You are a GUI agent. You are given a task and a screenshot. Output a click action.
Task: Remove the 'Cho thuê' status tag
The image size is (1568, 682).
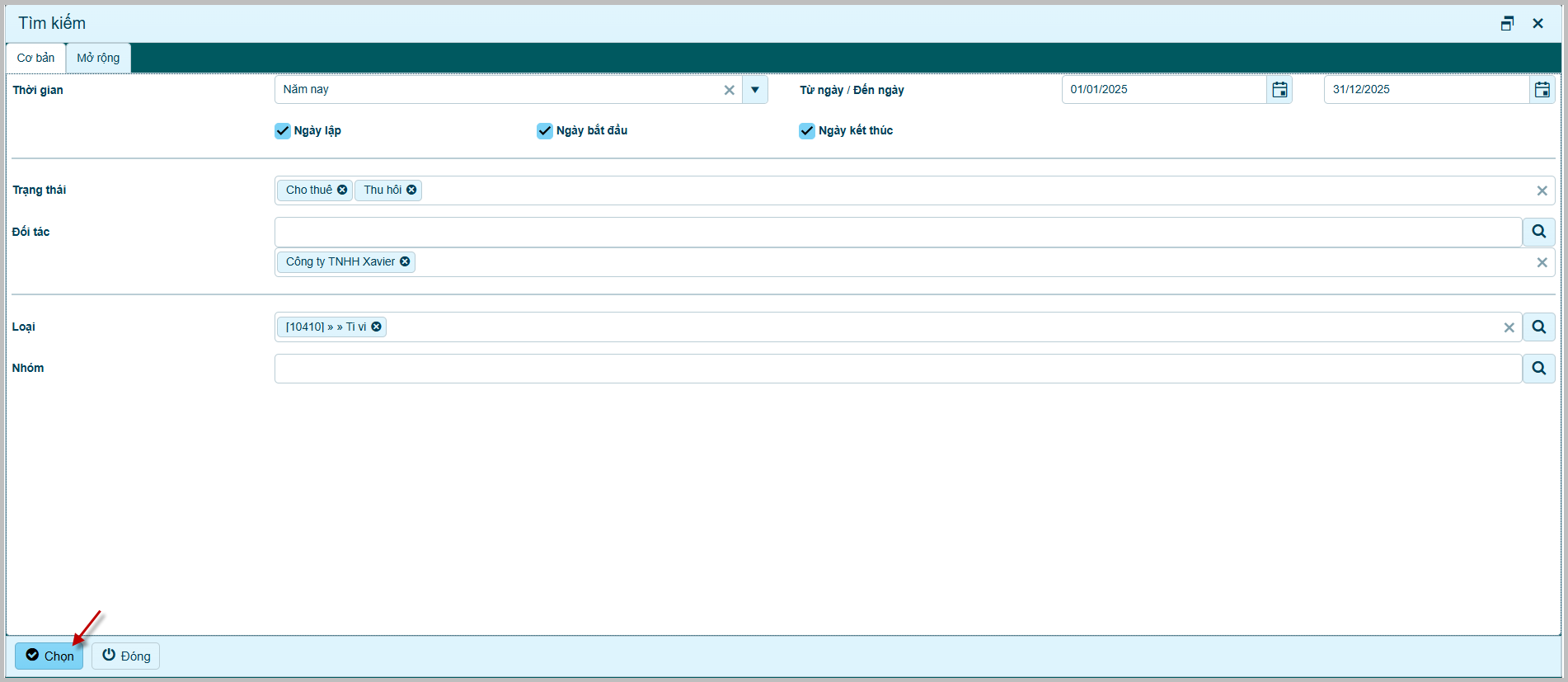coord(342,190)
